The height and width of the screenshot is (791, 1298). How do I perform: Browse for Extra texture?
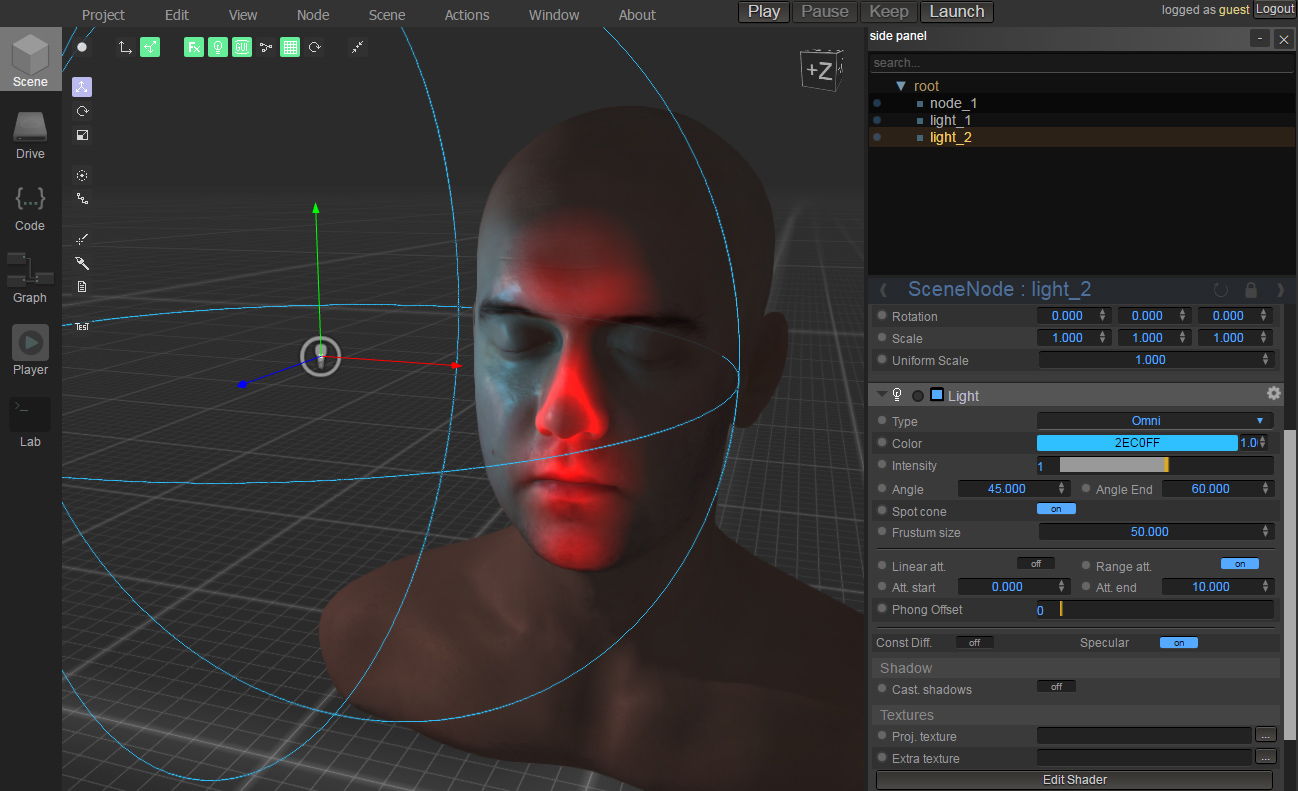coord(1266,757)
